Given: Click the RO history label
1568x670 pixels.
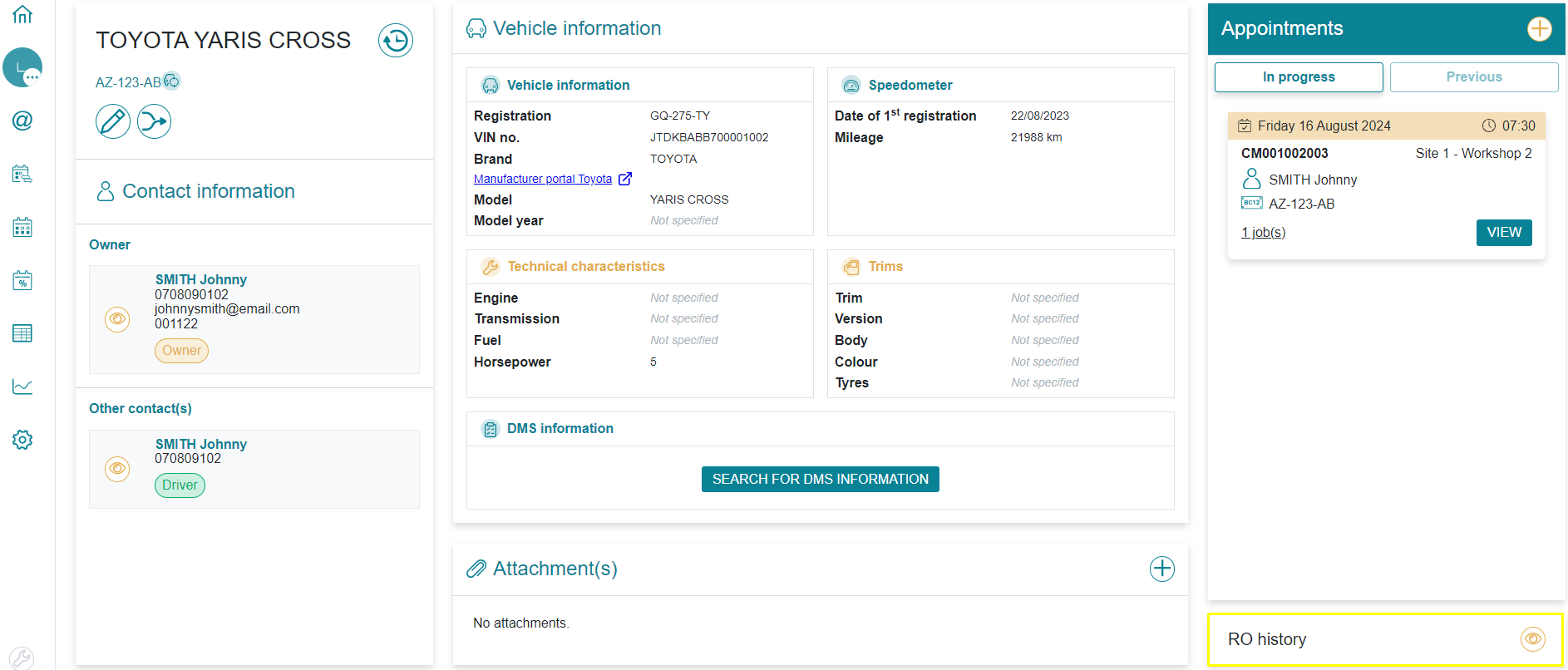Looking at the screenshot, I should click(x=1267, y=639).
